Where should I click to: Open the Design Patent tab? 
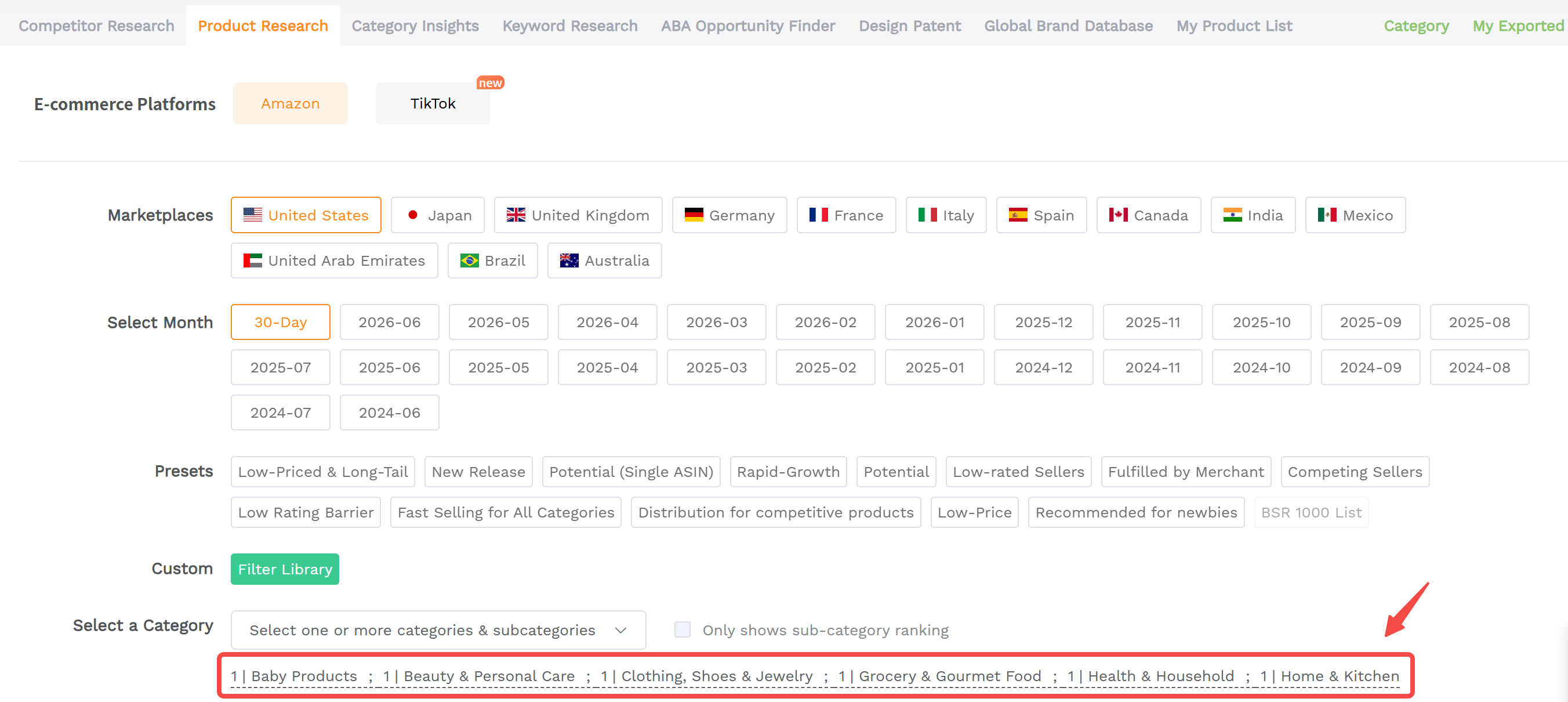[909, 26]
